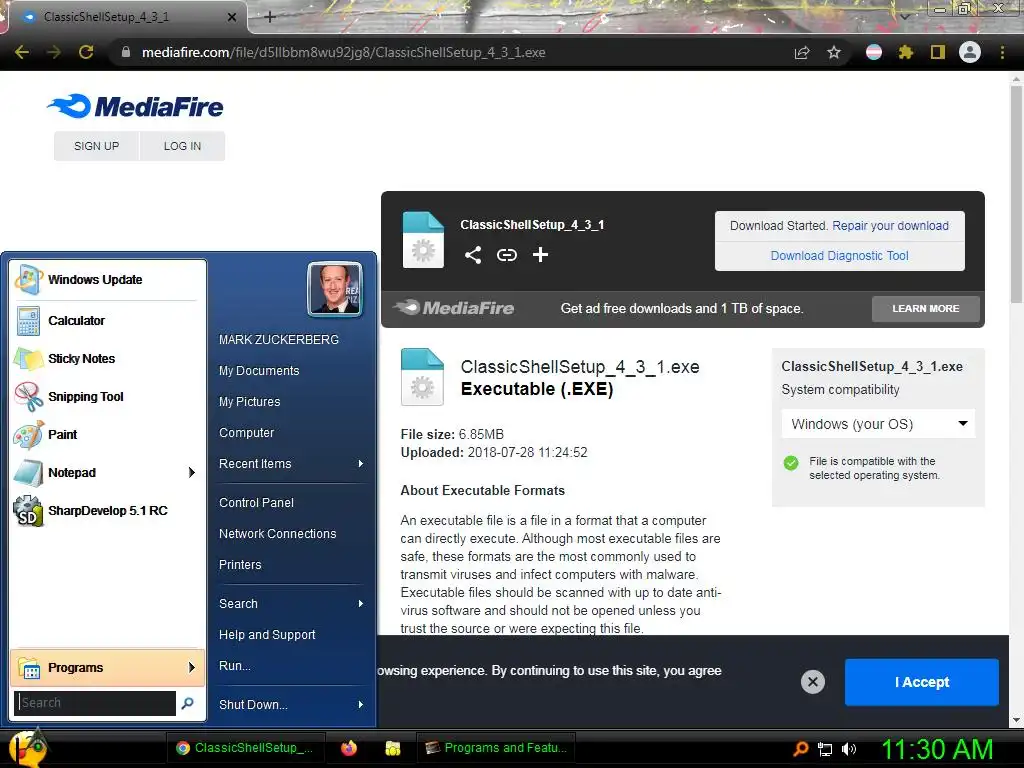
Task: Launch Calculator from start menu
Action: (x=108, y=321)
